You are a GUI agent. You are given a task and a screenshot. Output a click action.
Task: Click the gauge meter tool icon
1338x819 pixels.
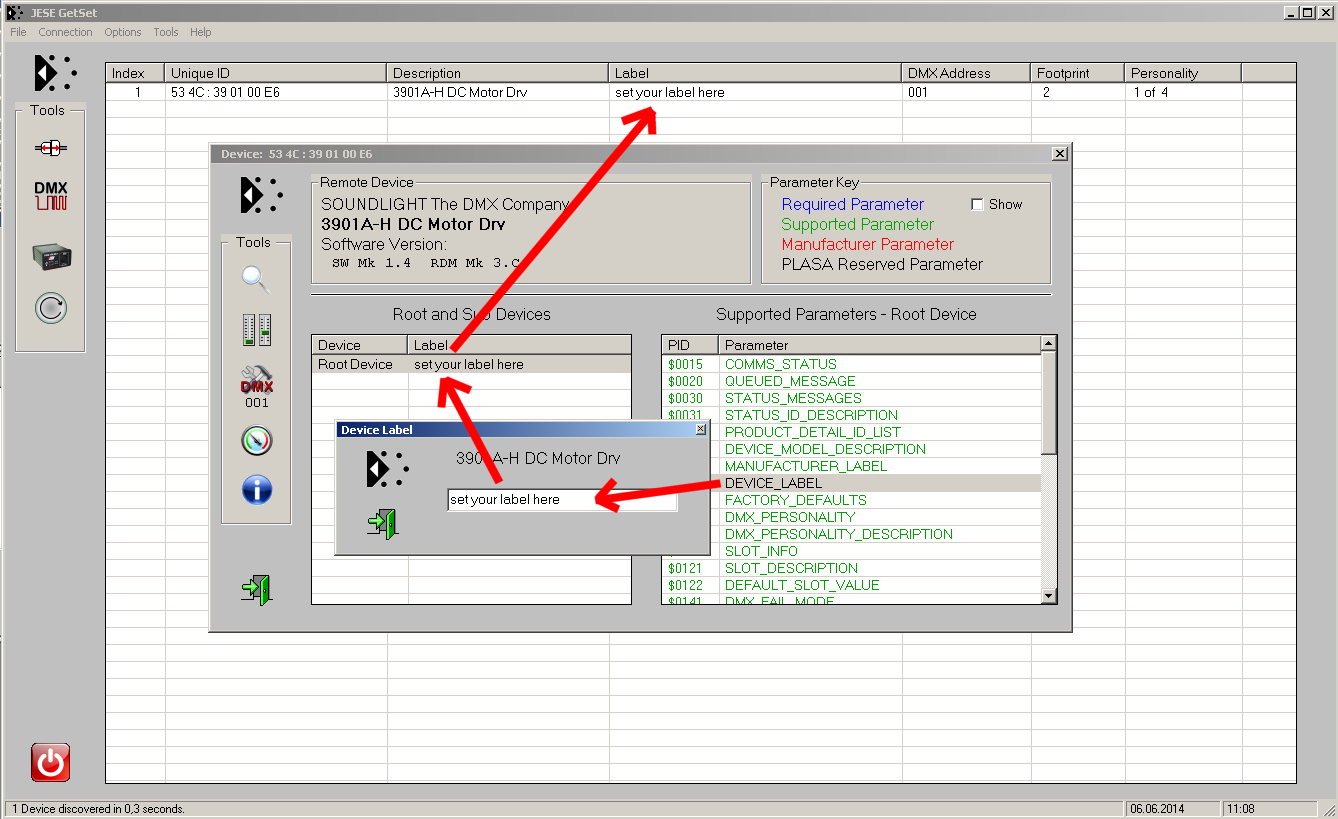click(x=256, y=440)
